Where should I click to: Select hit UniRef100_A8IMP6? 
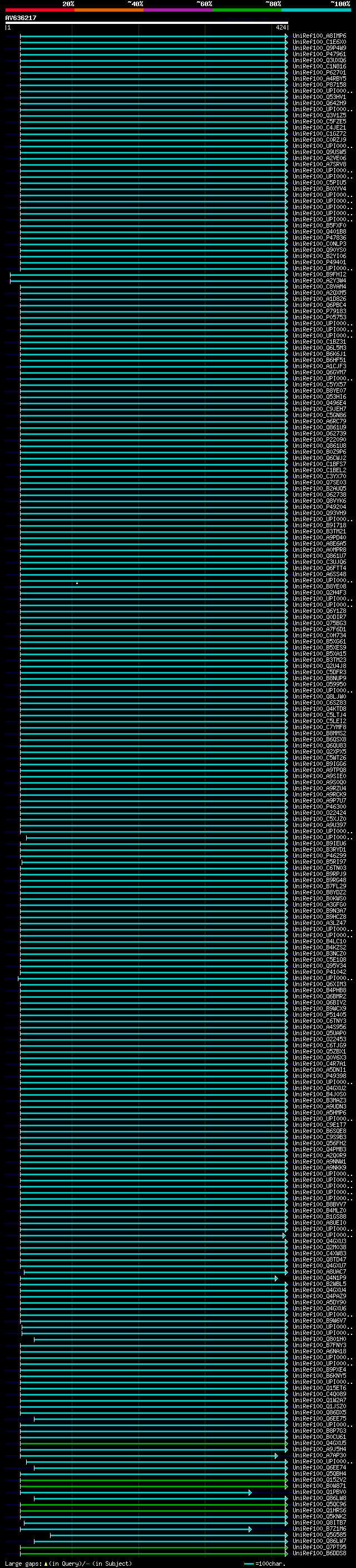tap(319, 36)
